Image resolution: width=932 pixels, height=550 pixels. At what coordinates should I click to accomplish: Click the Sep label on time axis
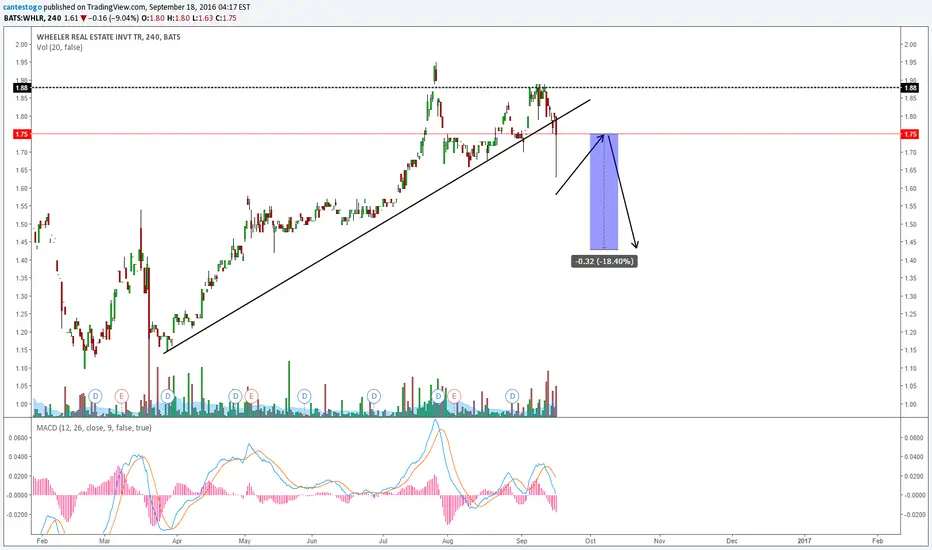click(x=521, y=541)
